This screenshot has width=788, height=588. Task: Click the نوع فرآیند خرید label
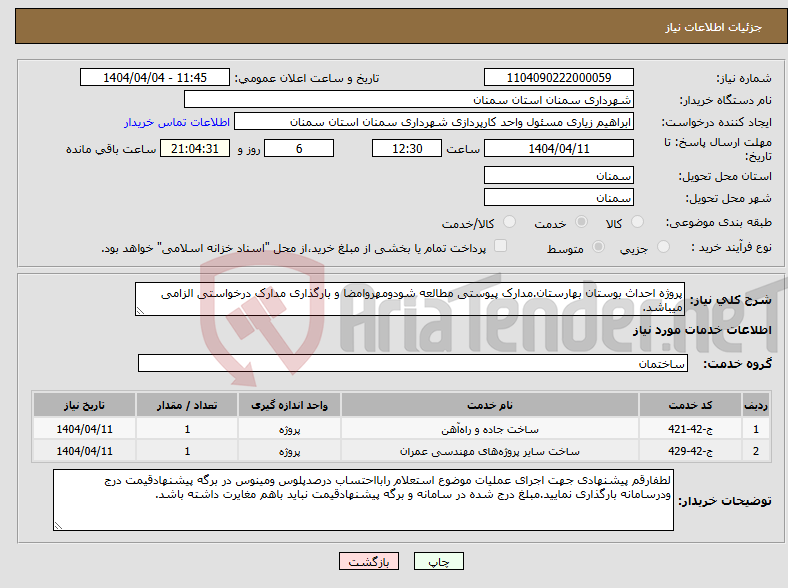[731, 247]
